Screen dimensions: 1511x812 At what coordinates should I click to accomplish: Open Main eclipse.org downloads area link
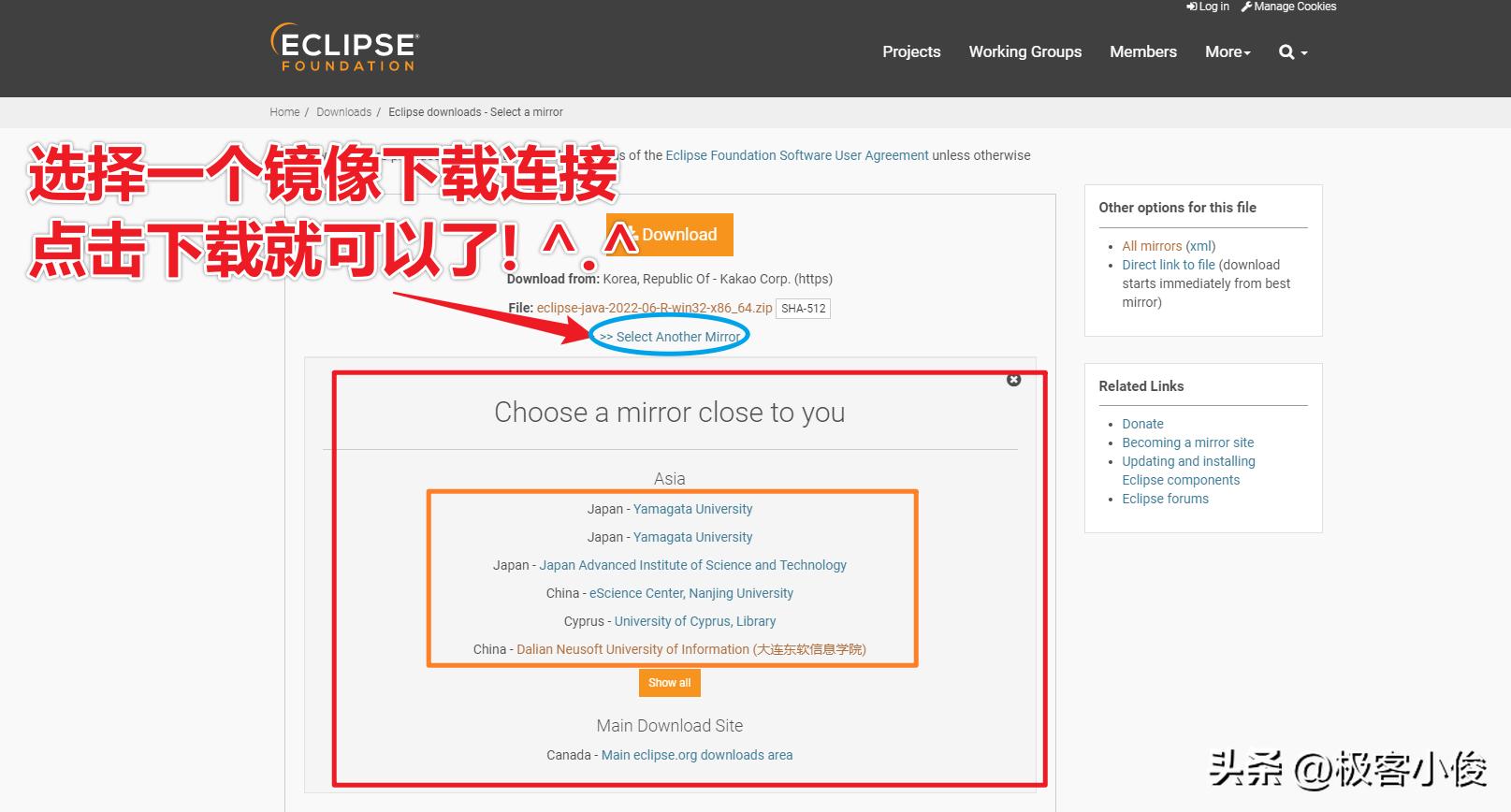(x=697, y=755)
